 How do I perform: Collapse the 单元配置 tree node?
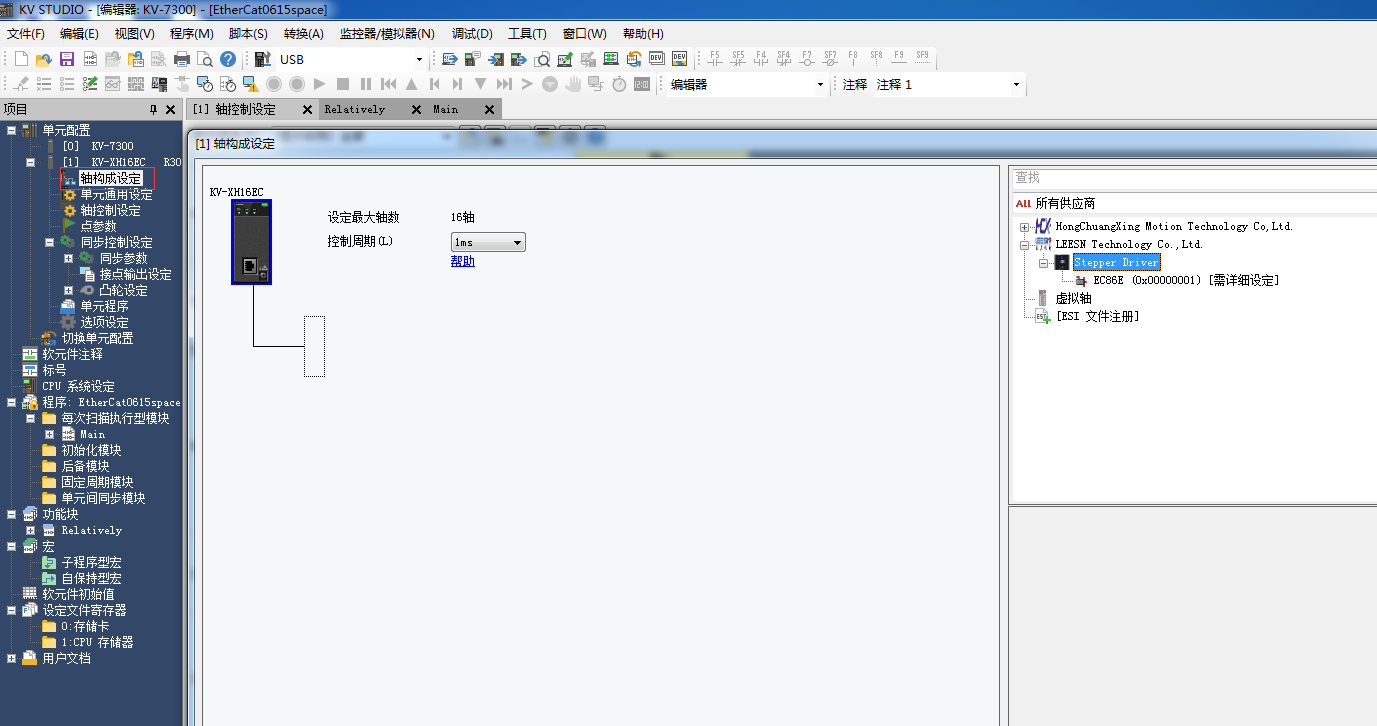pos(11,130)
